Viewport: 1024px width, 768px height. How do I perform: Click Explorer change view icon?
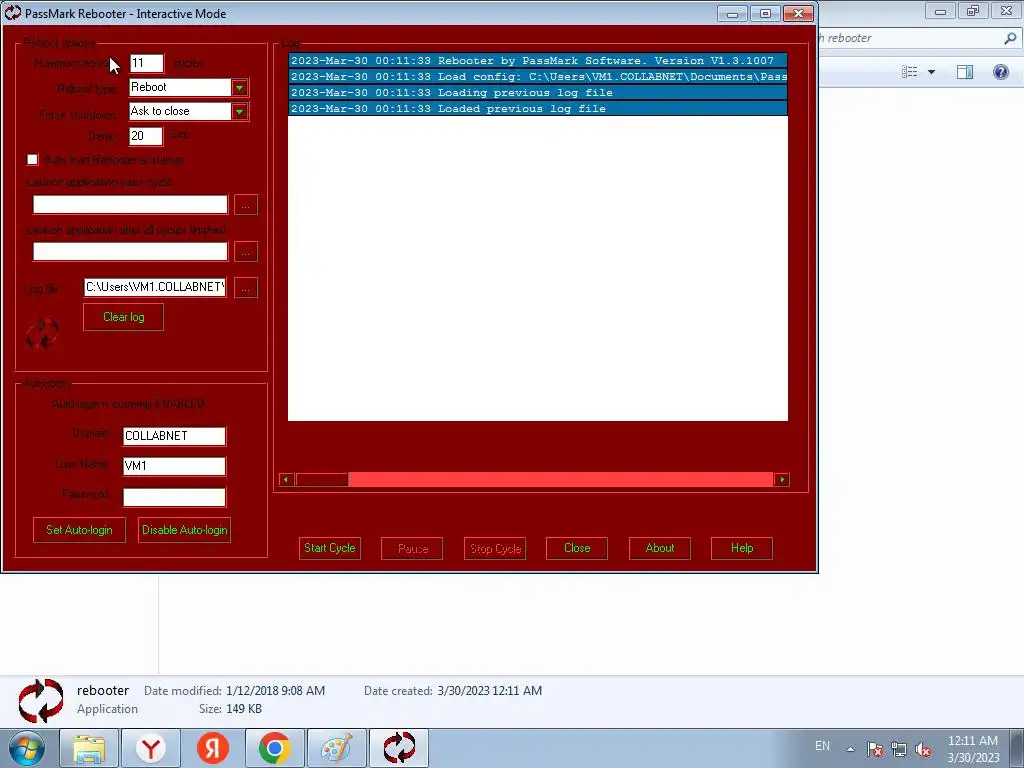[910, 72]
